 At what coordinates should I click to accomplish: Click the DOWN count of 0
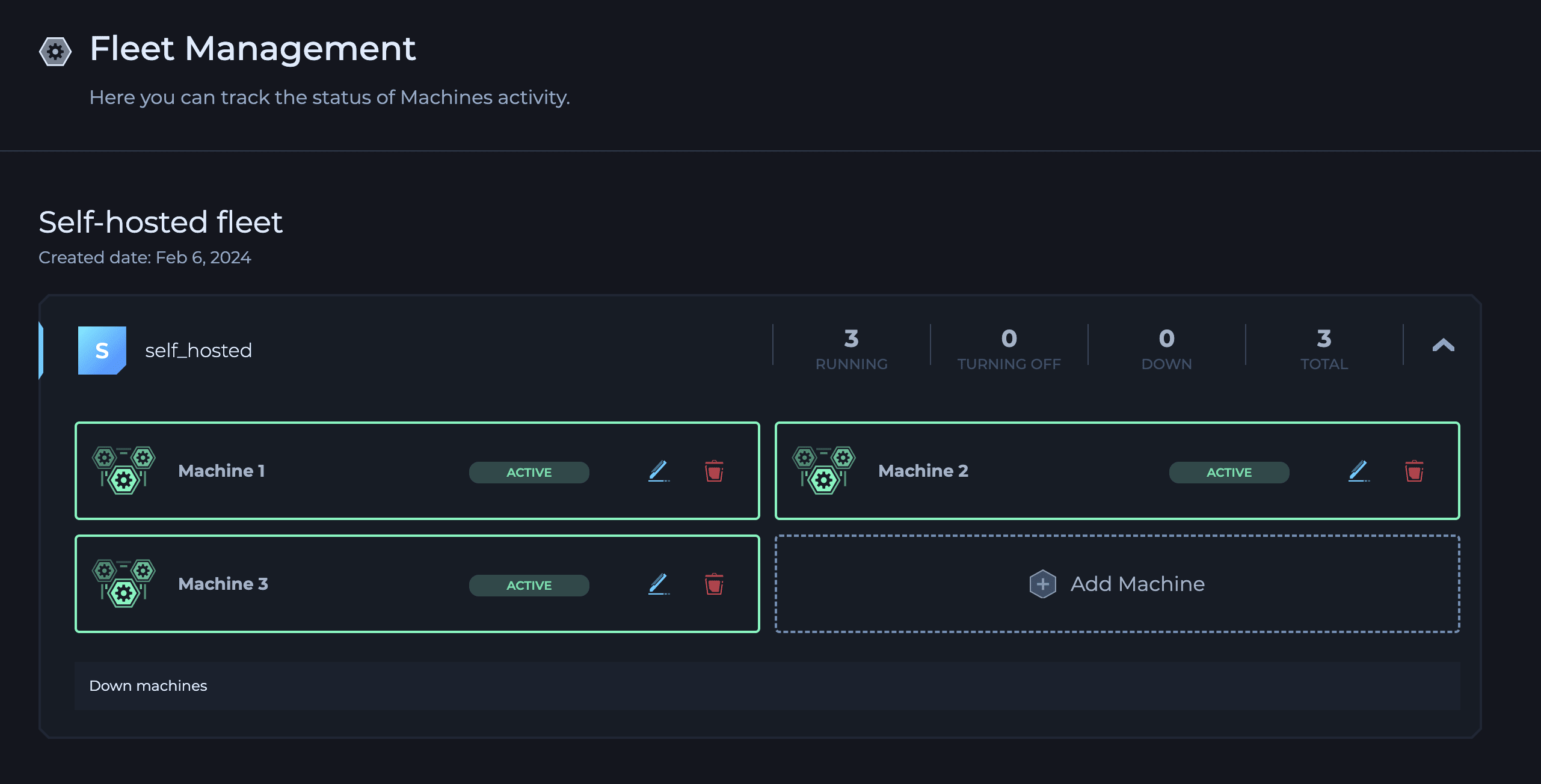point(1167,339)
